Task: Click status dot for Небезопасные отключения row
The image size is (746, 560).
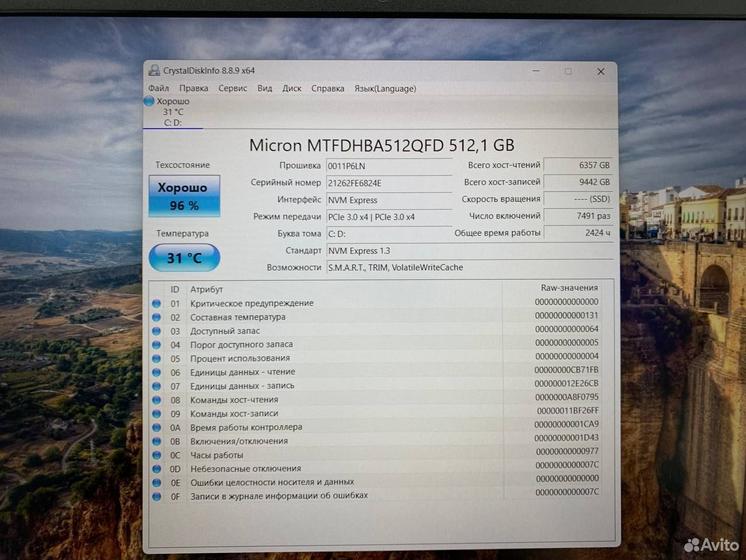Action: tap(156, 469)
